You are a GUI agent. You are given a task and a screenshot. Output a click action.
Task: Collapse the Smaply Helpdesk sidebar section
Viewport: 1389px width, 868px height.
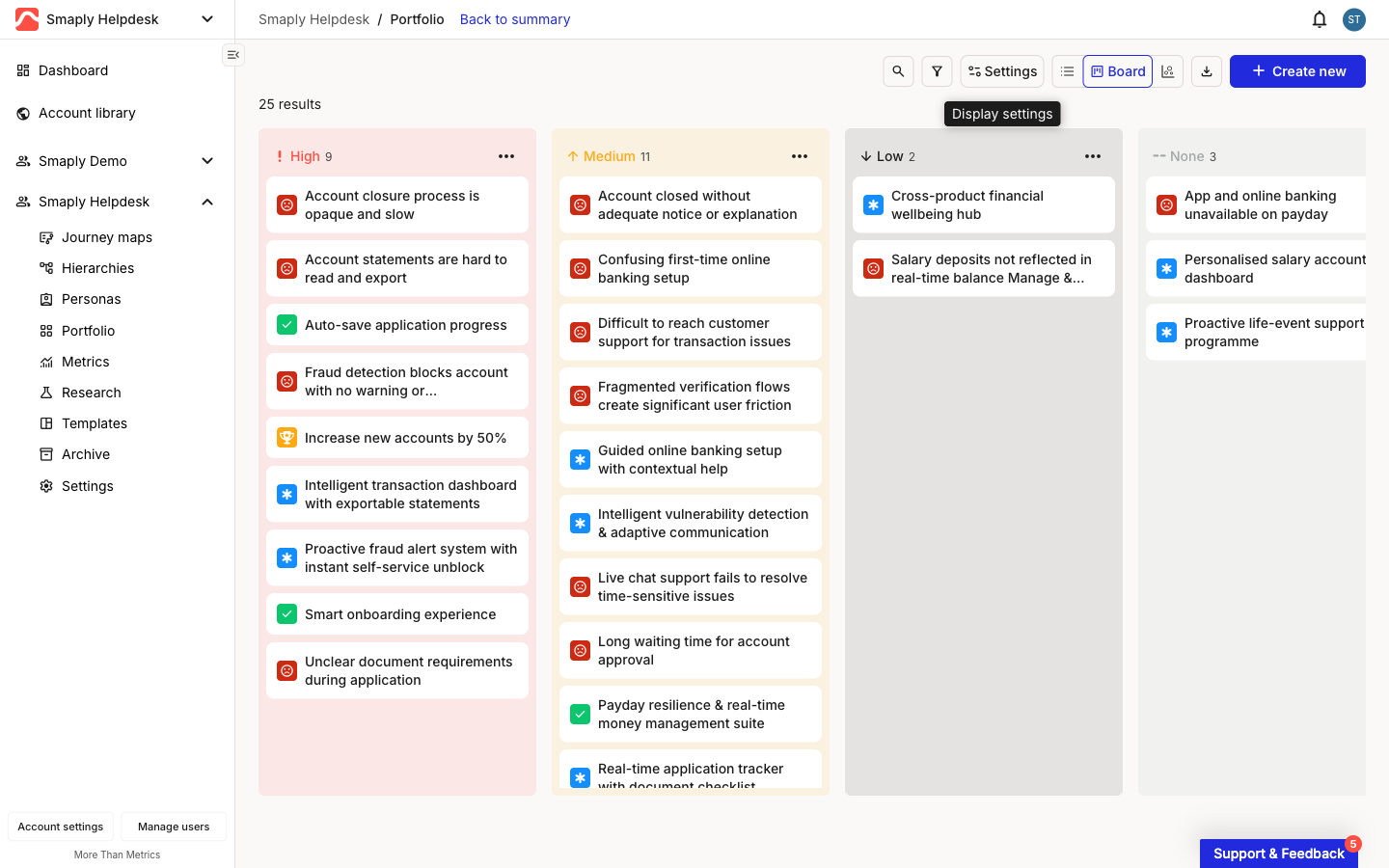coord(207,202)
